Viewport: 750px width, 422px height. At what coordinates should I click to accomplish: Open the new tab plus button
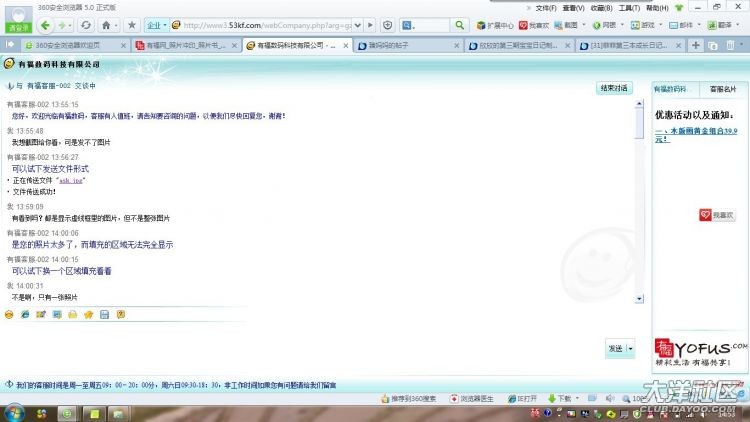coord(697,45)
